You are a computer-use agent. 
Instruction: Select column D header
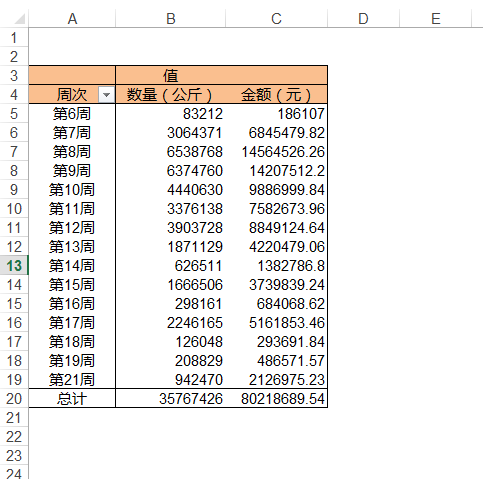tap(363, 19)
